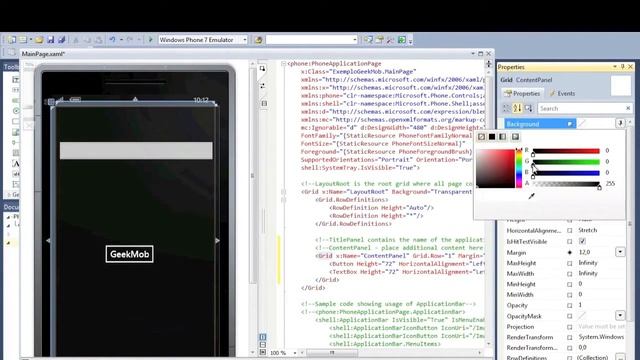Open the toolbar options overflow arrow
640x360 pixels.
(x=410, y=40)
